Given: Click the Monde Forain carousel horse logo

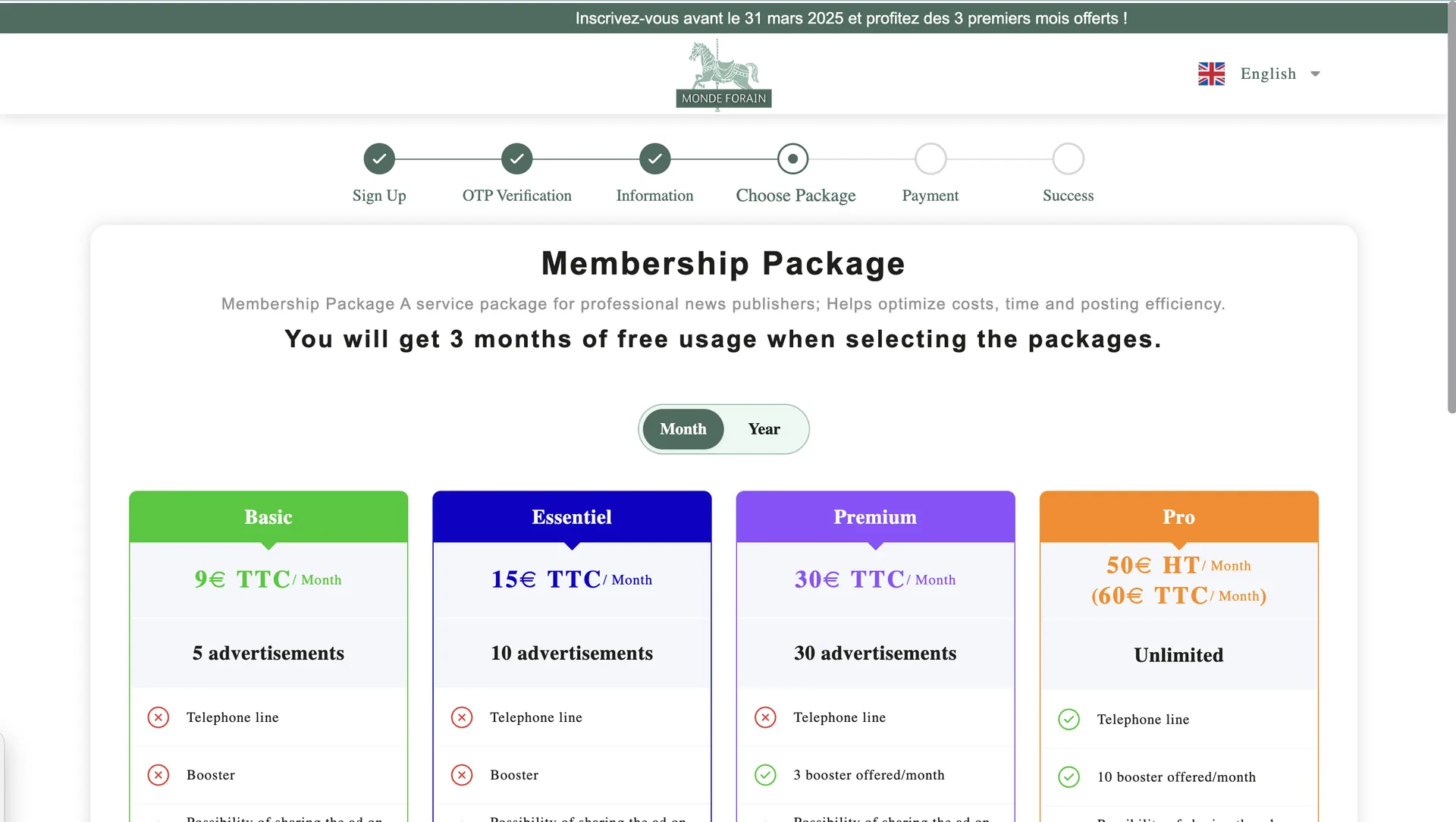Looking at the screenshot, I should coord(723,74).
